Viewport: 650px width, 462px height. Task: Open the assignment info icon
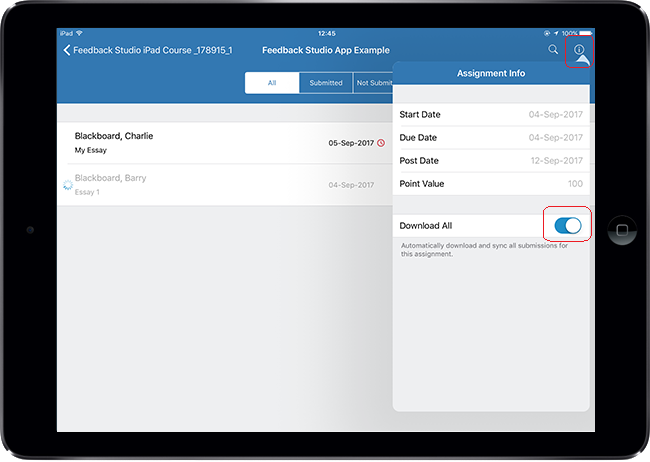point(579,49)
